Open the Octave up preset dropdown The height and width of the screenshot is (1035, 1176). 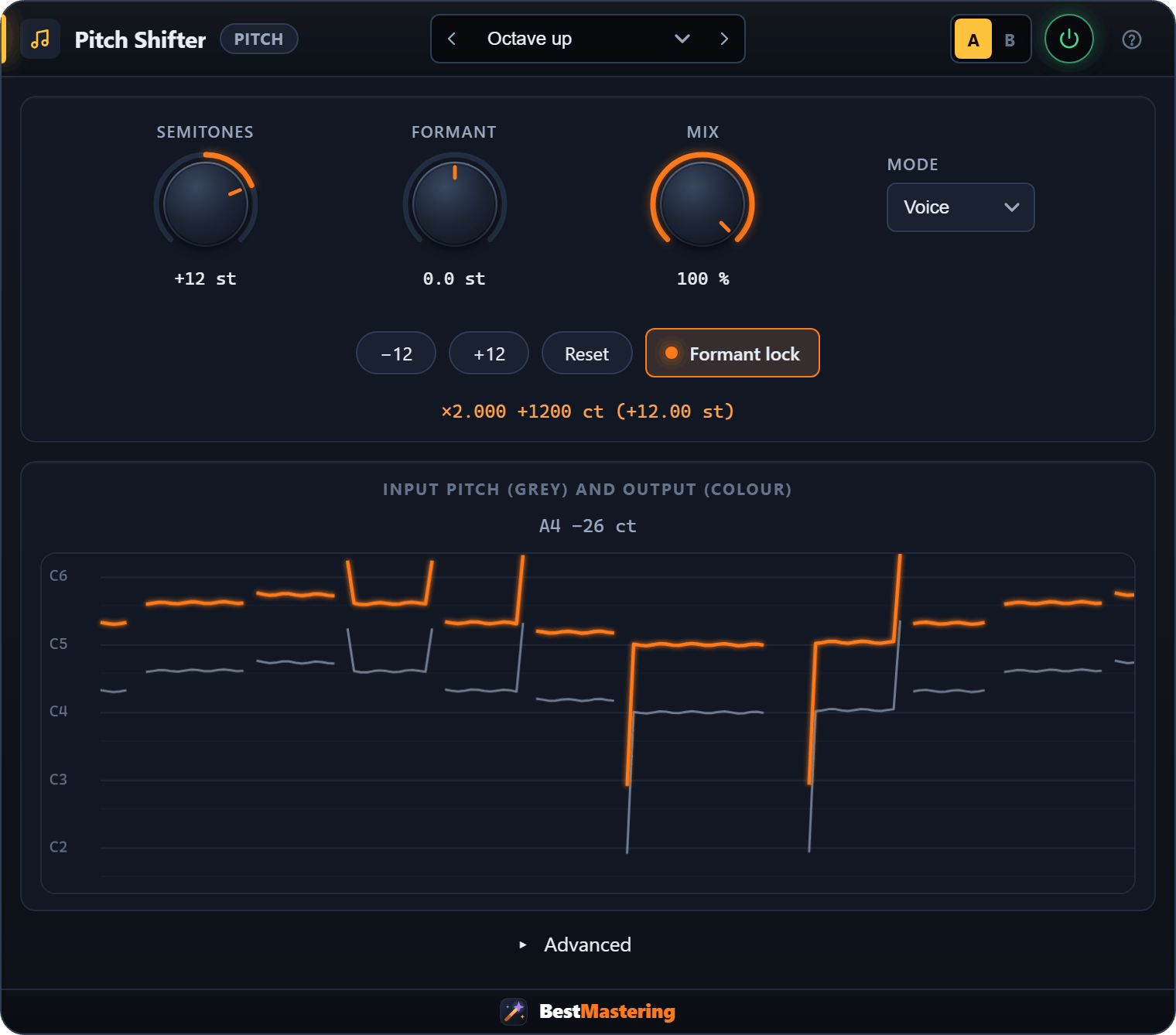[x=588, y=39]
